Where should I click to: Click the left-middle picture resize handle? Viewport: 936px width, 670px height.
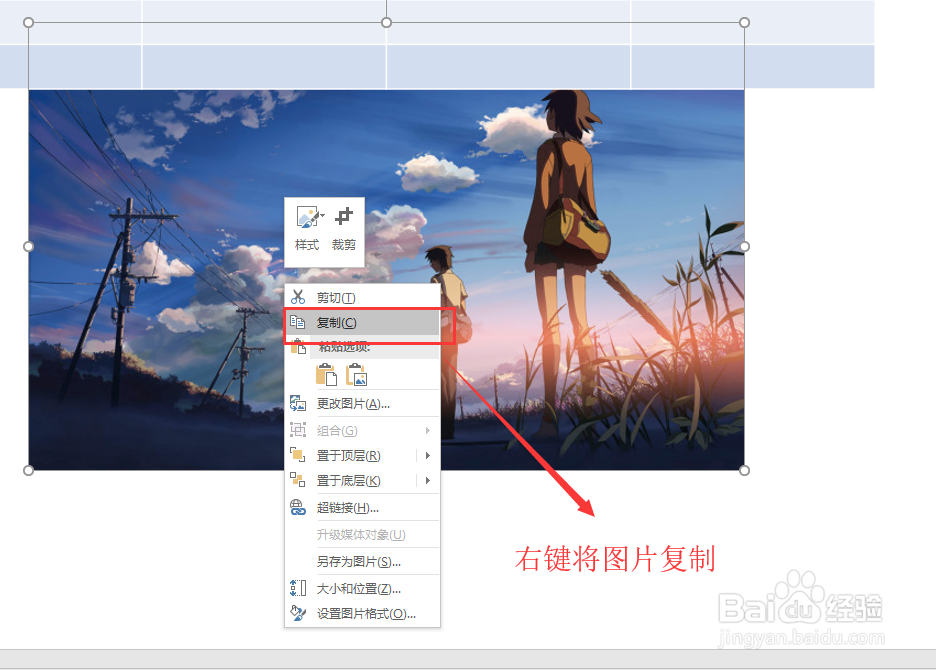click(x=28, y=247)
